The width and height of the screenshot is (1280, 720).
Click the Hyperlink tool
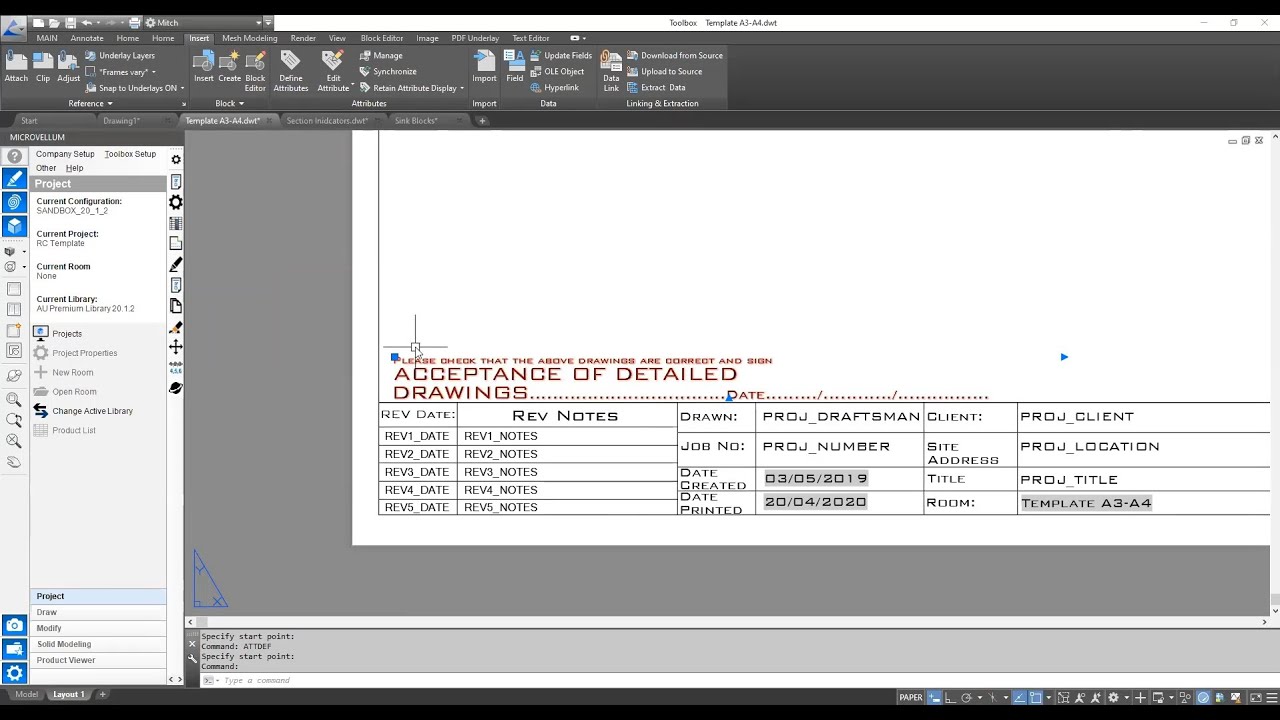555,87
